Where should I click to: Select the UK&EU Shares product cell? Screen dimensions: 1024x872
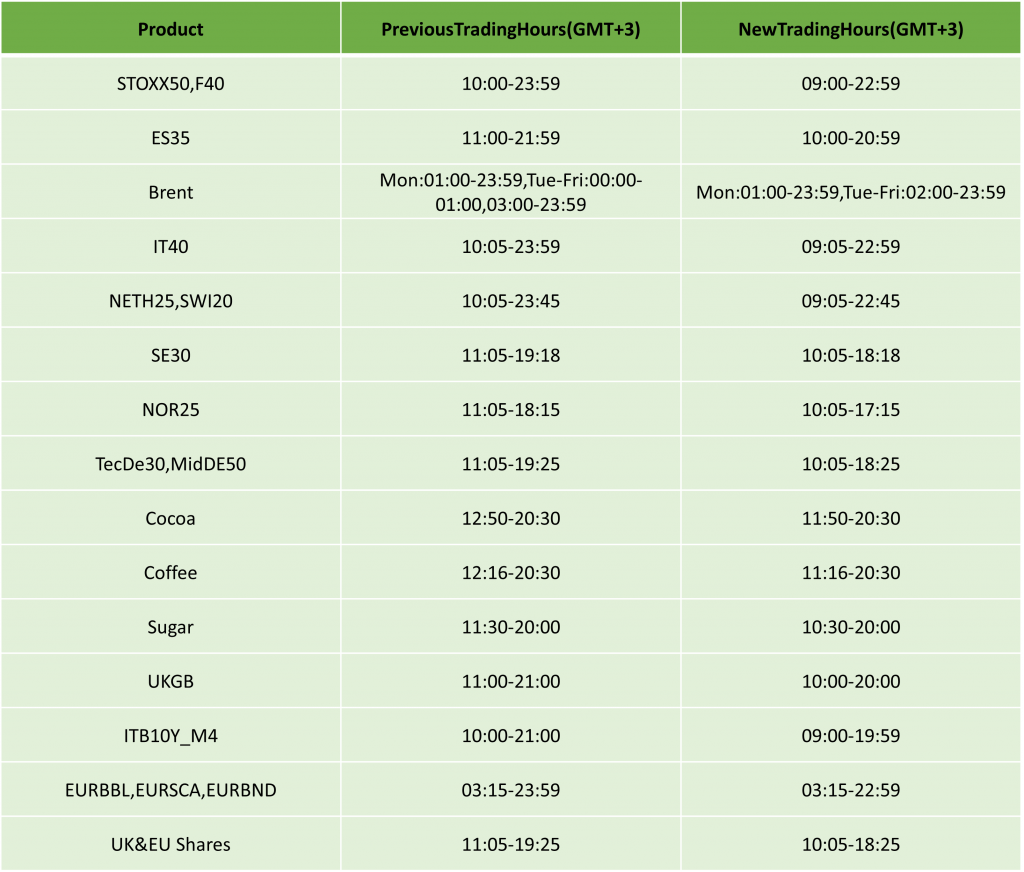tap(170, 844)
